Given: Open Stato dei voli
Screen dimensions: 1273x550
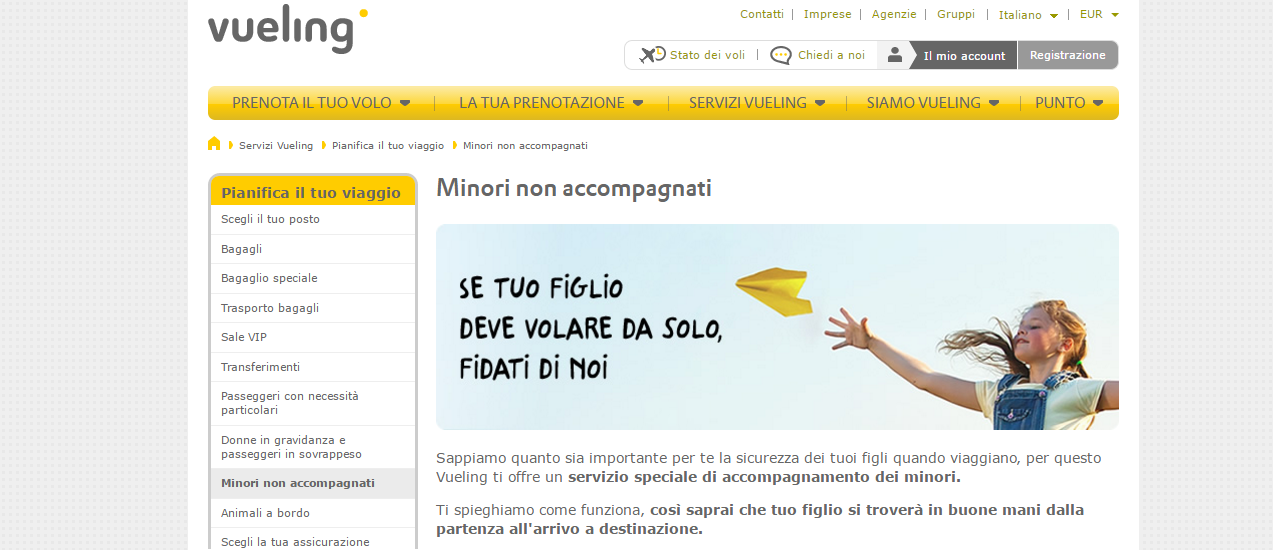Looking at the screenshot, I should [x=707, y=55].
